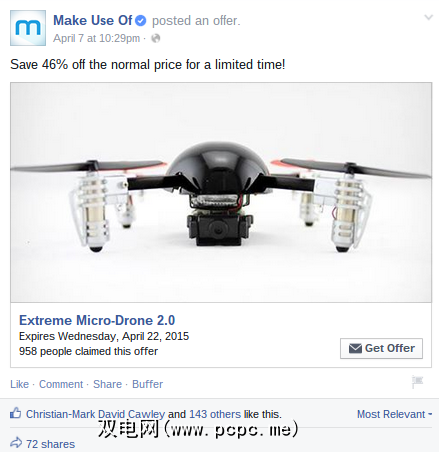This screenshot has width=439, height=452.
Task: Click the Buffer link
Action: tap(147, 384)
